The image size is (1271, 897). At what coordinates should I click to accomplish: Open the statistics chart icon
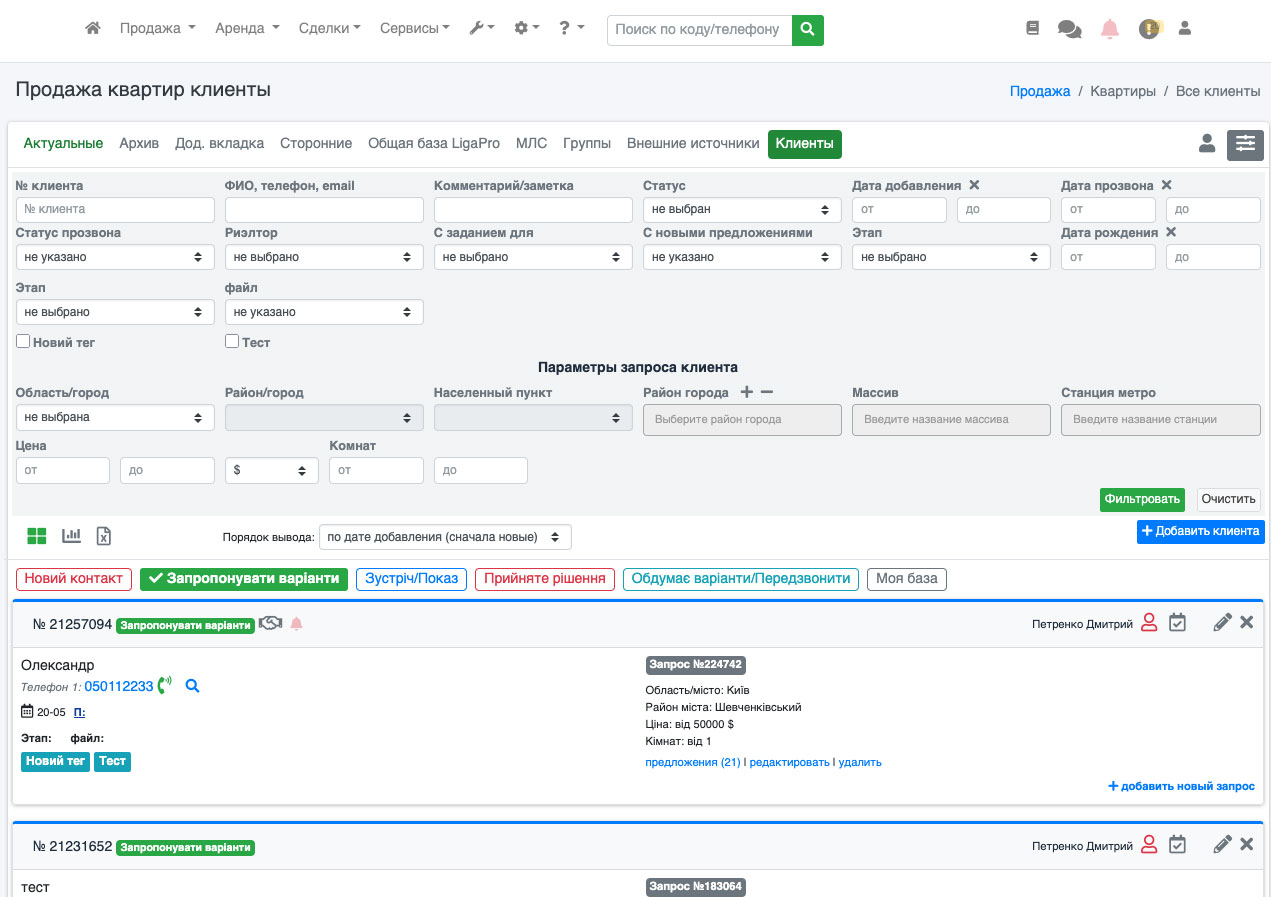click(x=71, y=536)
